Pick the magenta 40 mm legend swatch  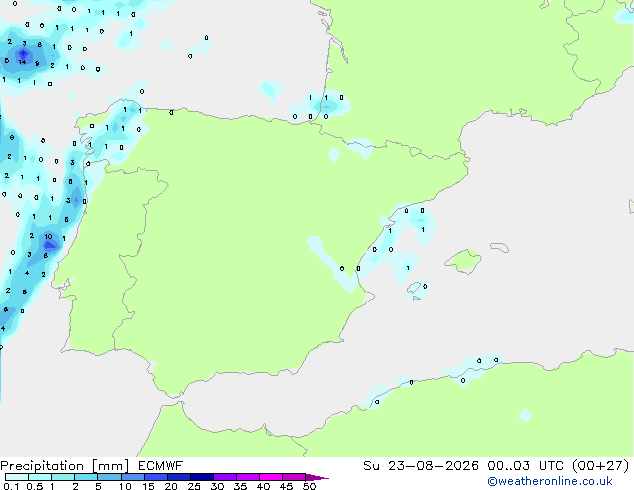pos(271,477)
